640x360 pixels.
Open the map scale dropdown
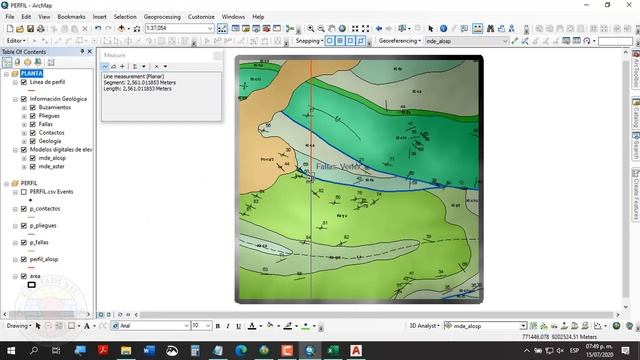[210, 29]
